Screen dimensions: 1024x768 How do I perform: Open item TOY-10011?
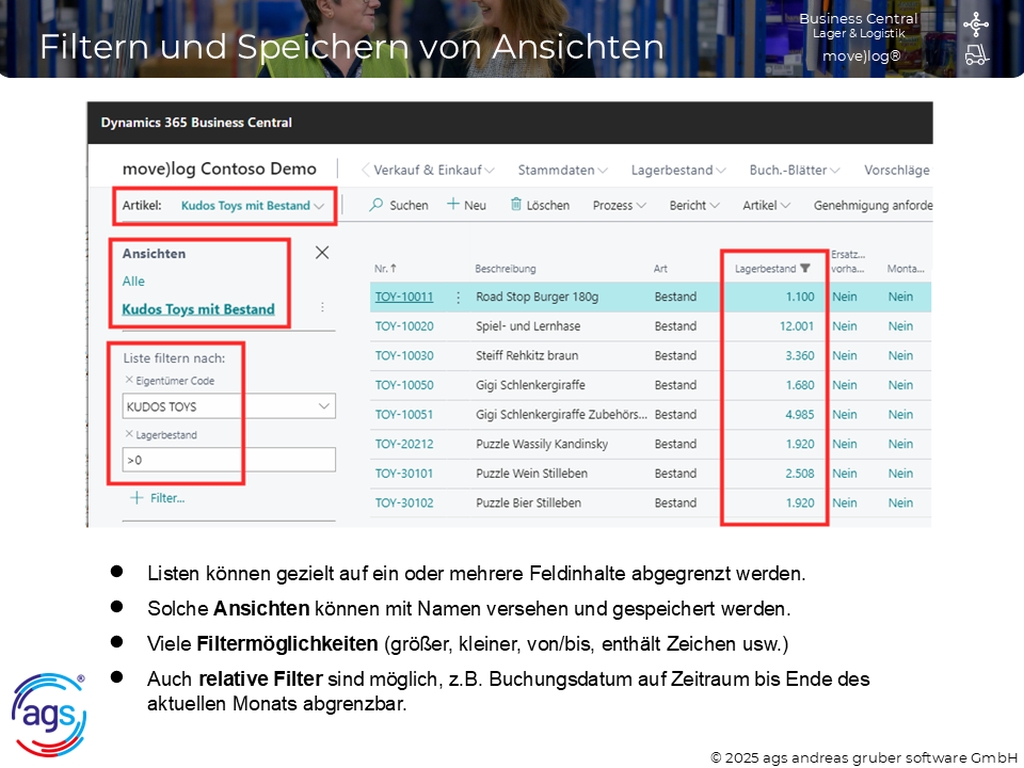pos(404,297)
